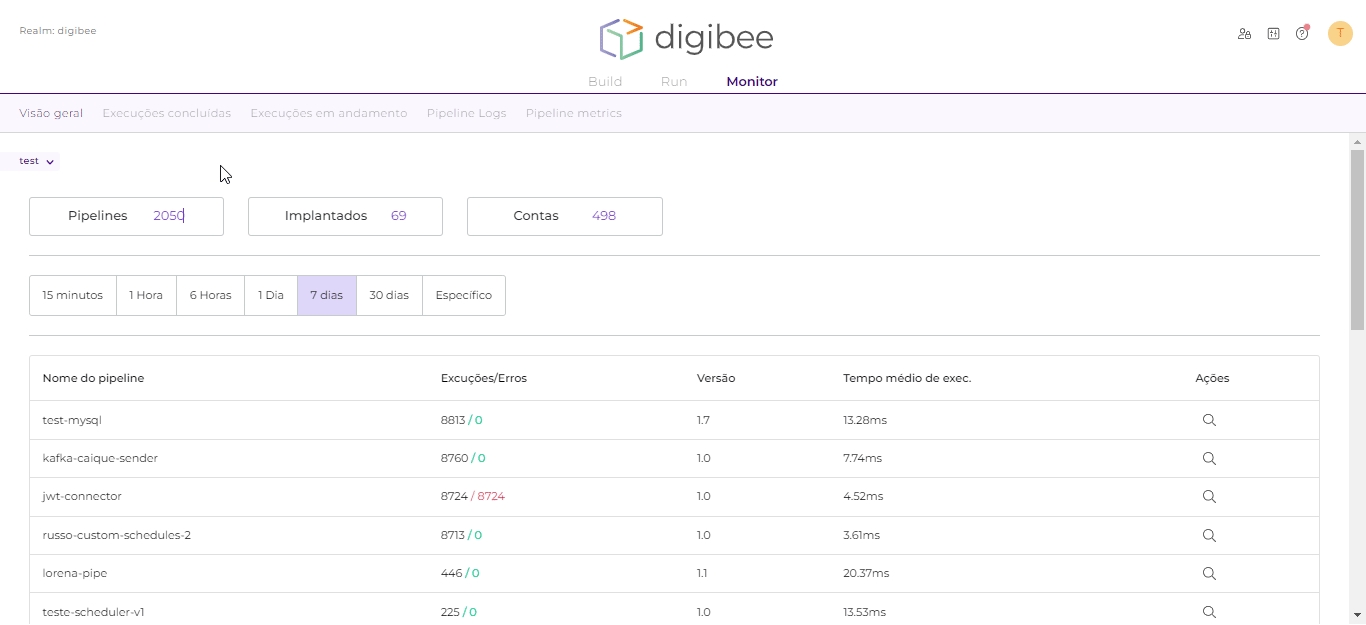Click the 'Implantados' count card
This screenshot has width=1366, height=625.
click(345, 216)
